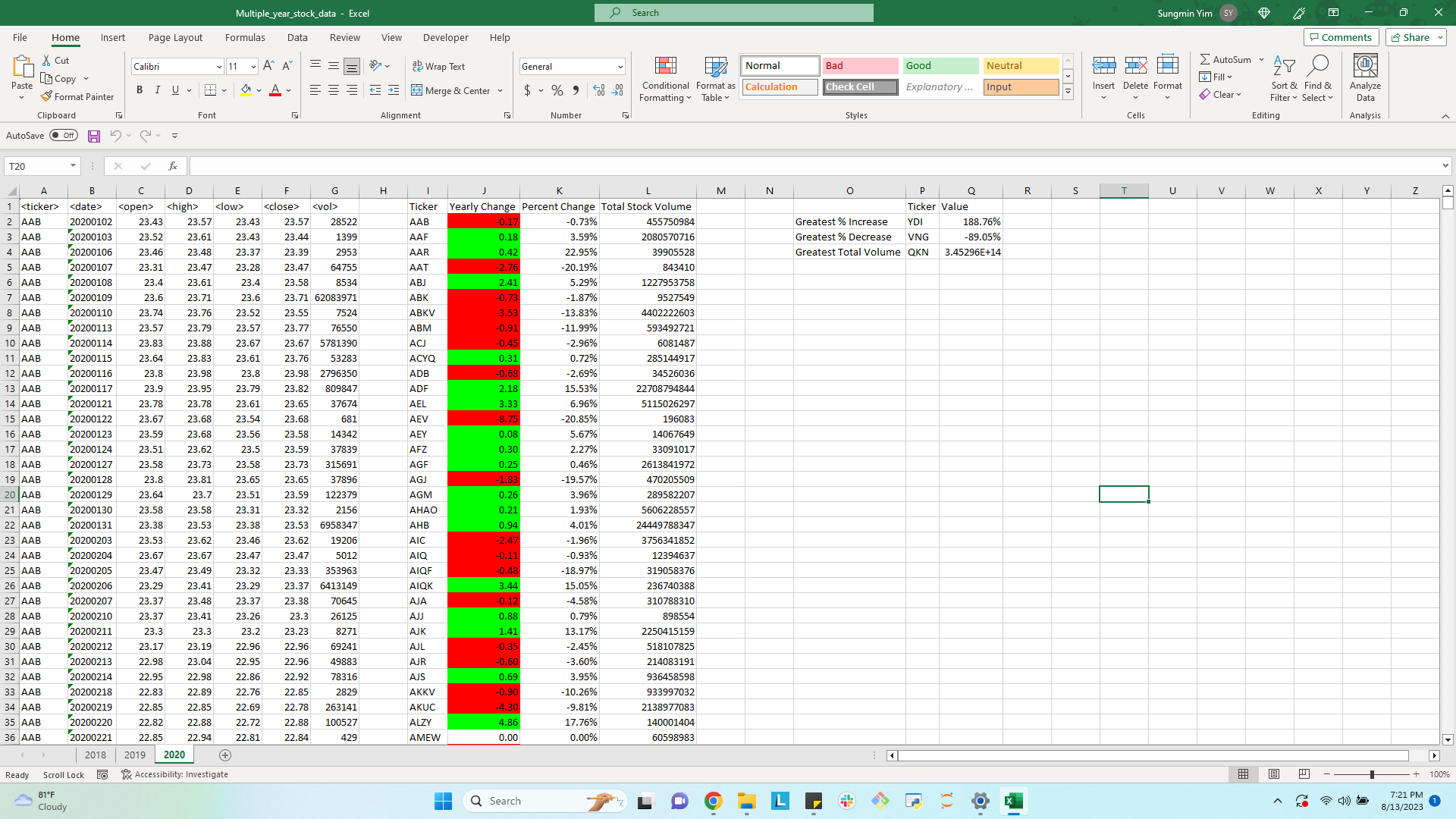1456x819 pixels.
Task: Apply bold formatting
Action: pos(140,89)
